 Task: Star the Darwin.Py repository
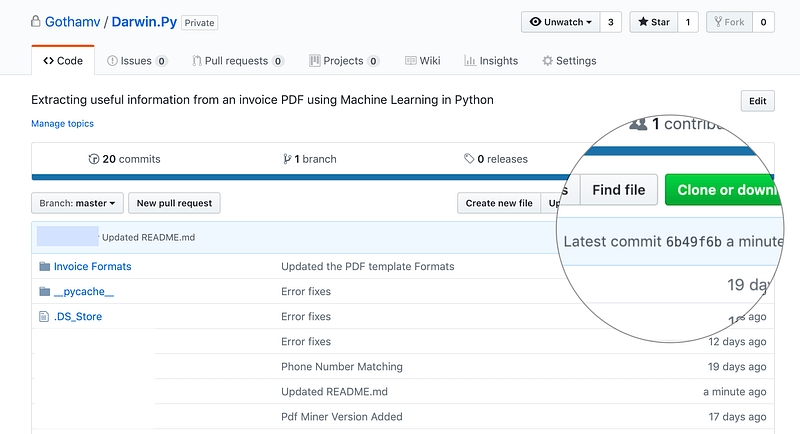pos(653,22)
